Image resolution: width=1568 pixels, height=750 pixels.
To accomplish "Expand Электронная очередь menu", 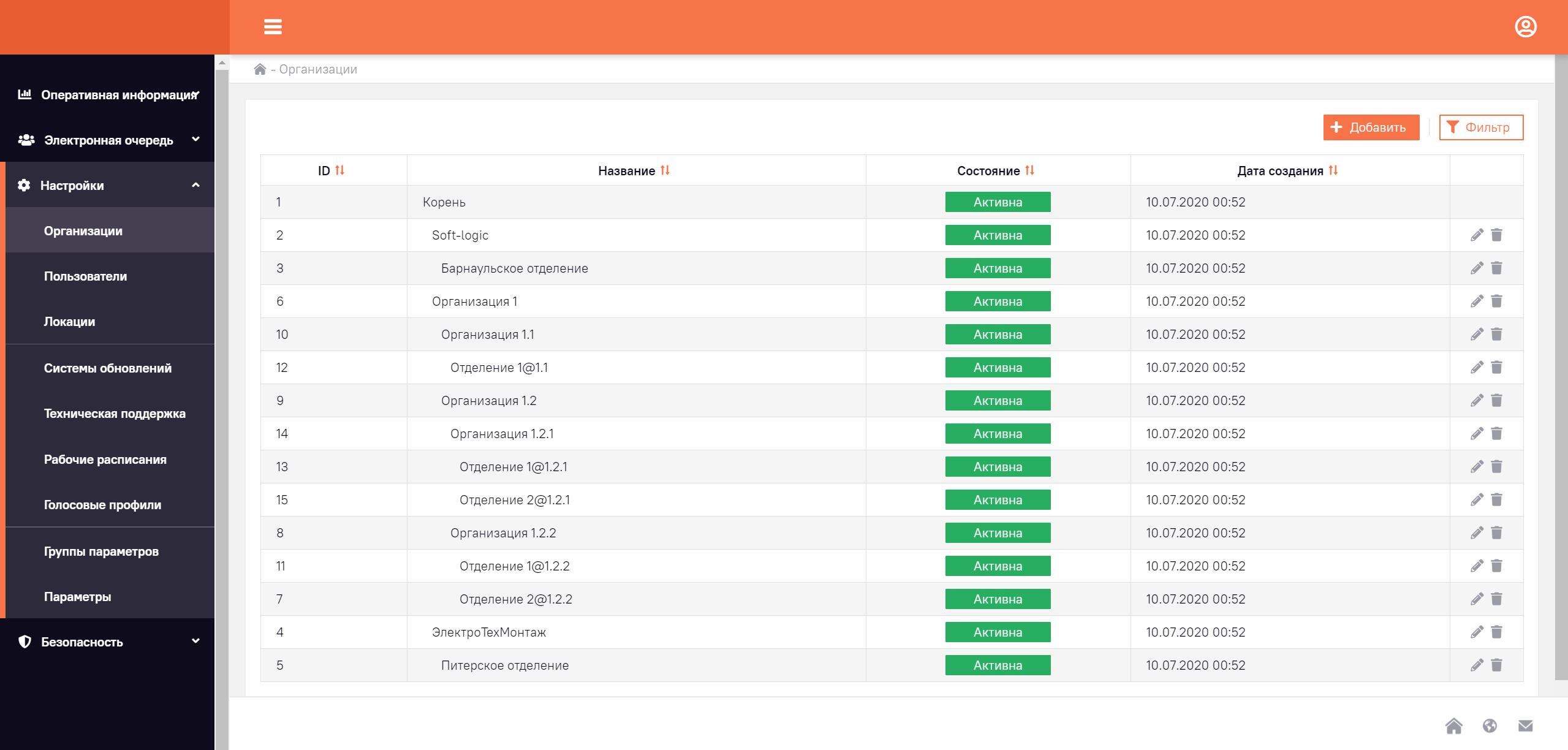I will pos(107,140).
